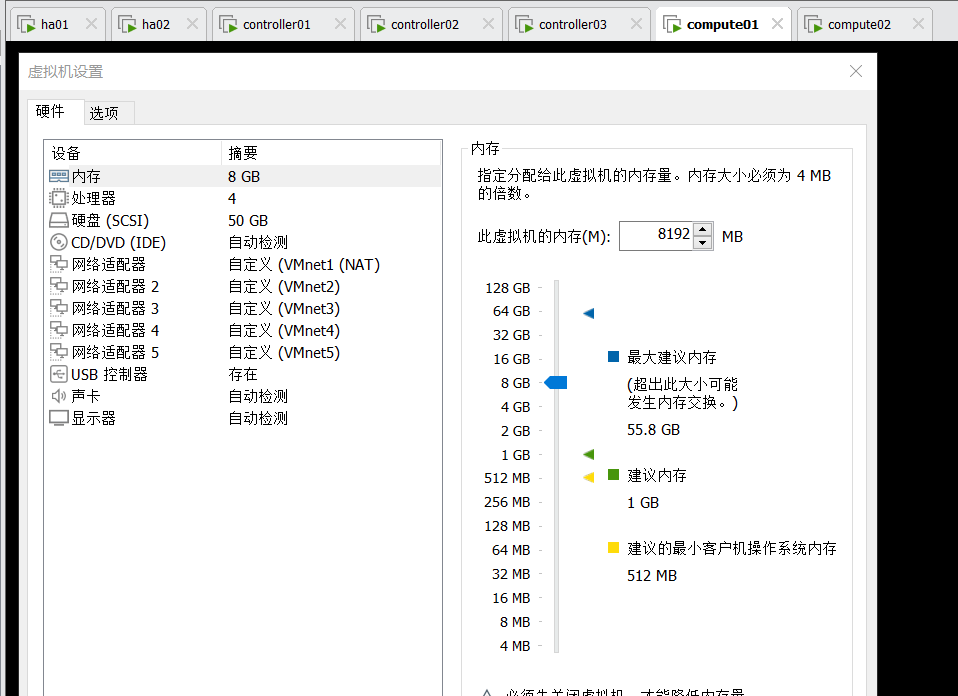
Task: Click the controller02 tab VM icon
Action: pyautogui.click(x=376, y=24)
